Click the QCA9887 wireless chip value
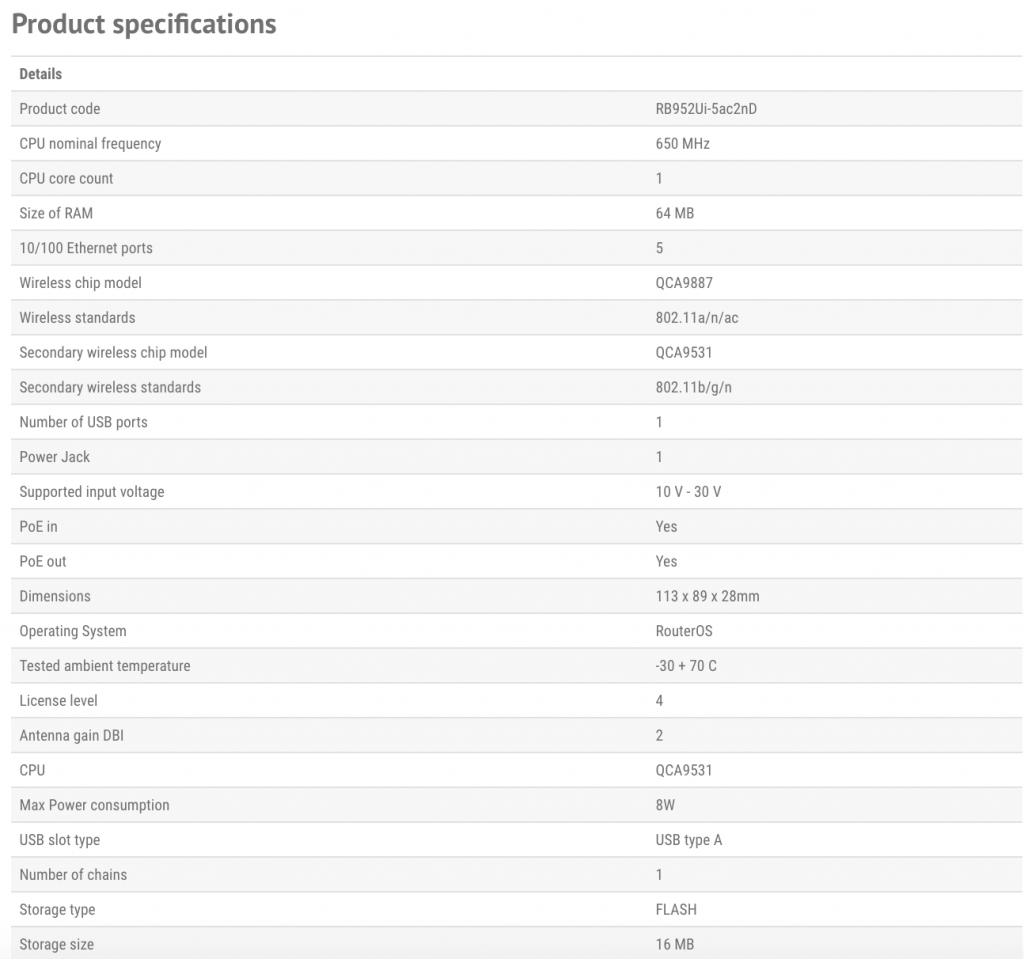This screenshot has width=1024, height=959. (x=684, y=283)
